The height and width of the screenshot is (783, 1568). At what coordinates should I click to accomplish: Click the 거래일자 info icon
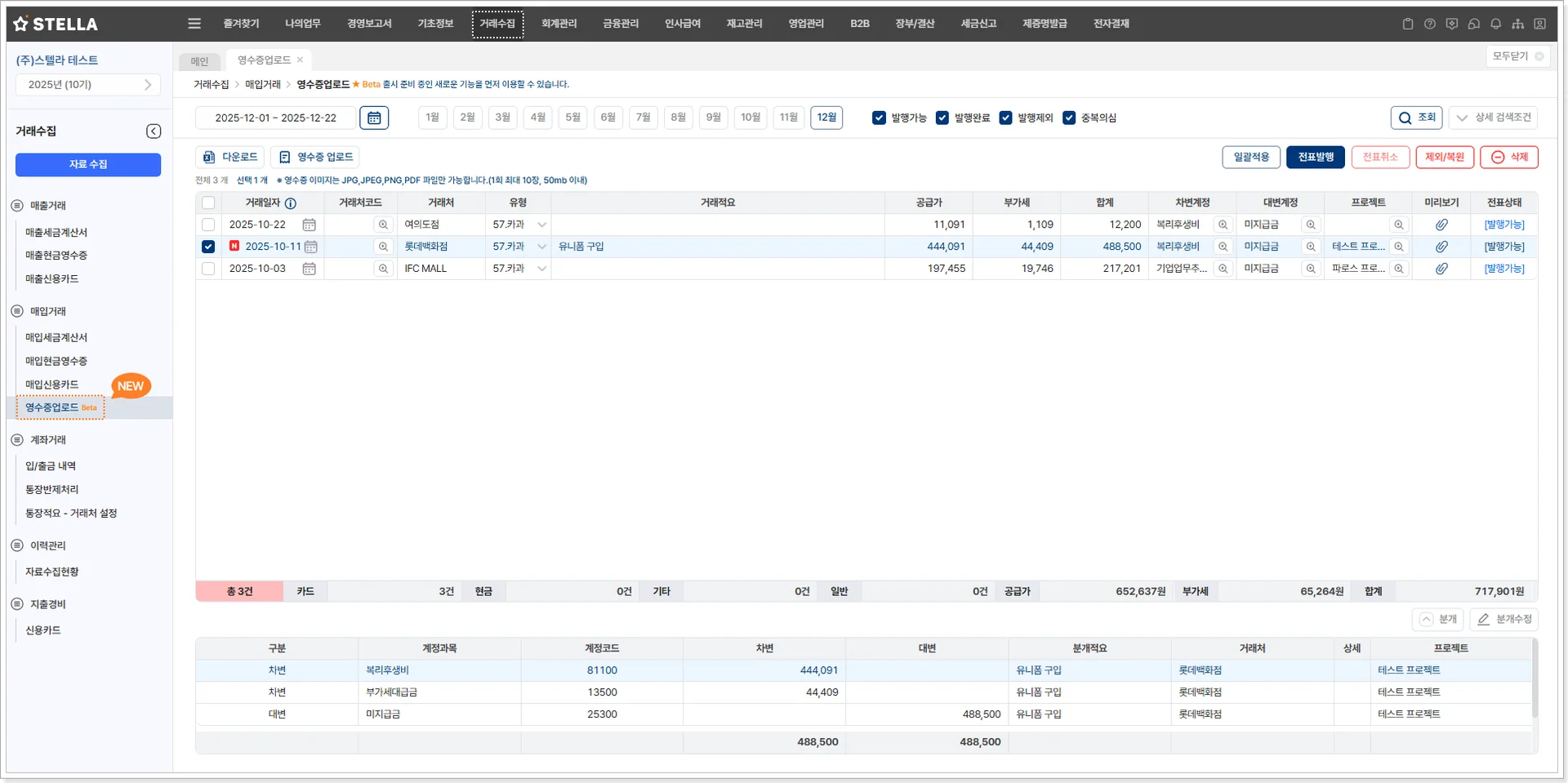pyautogui.click(x=291, y=203)
